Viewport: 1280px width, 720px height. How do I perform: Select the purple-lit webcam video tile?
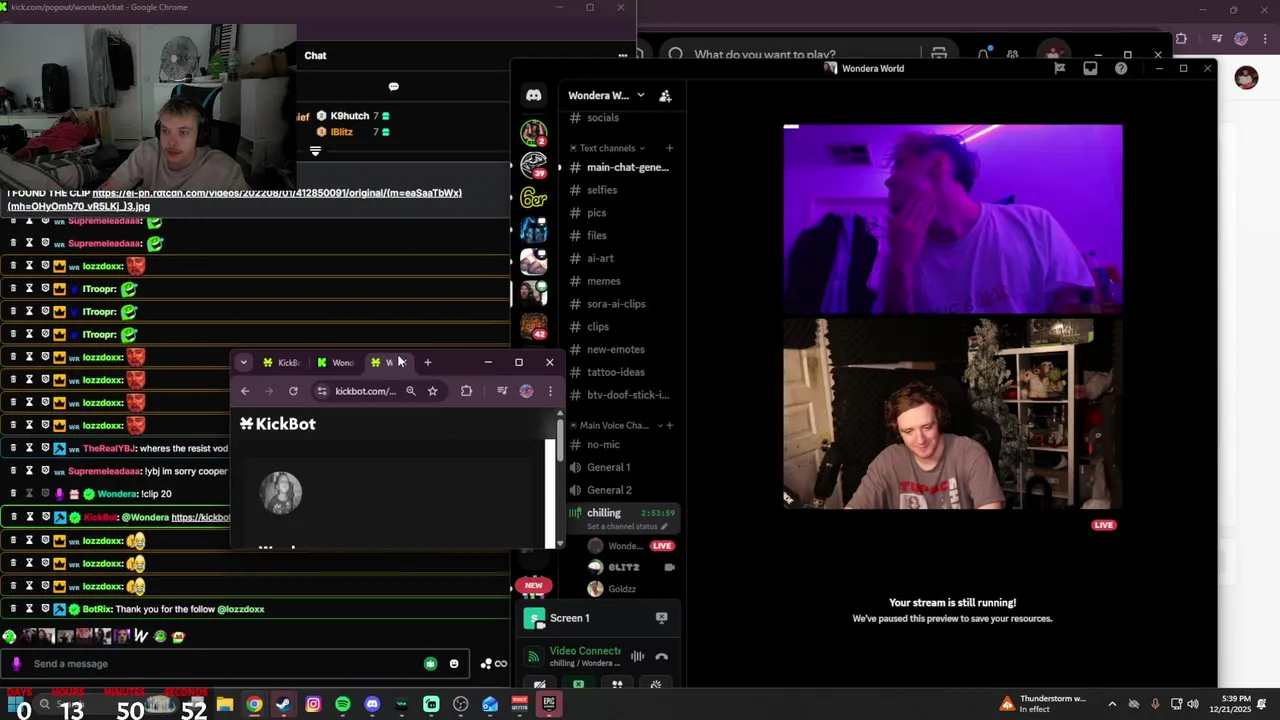tap(952, 219)
